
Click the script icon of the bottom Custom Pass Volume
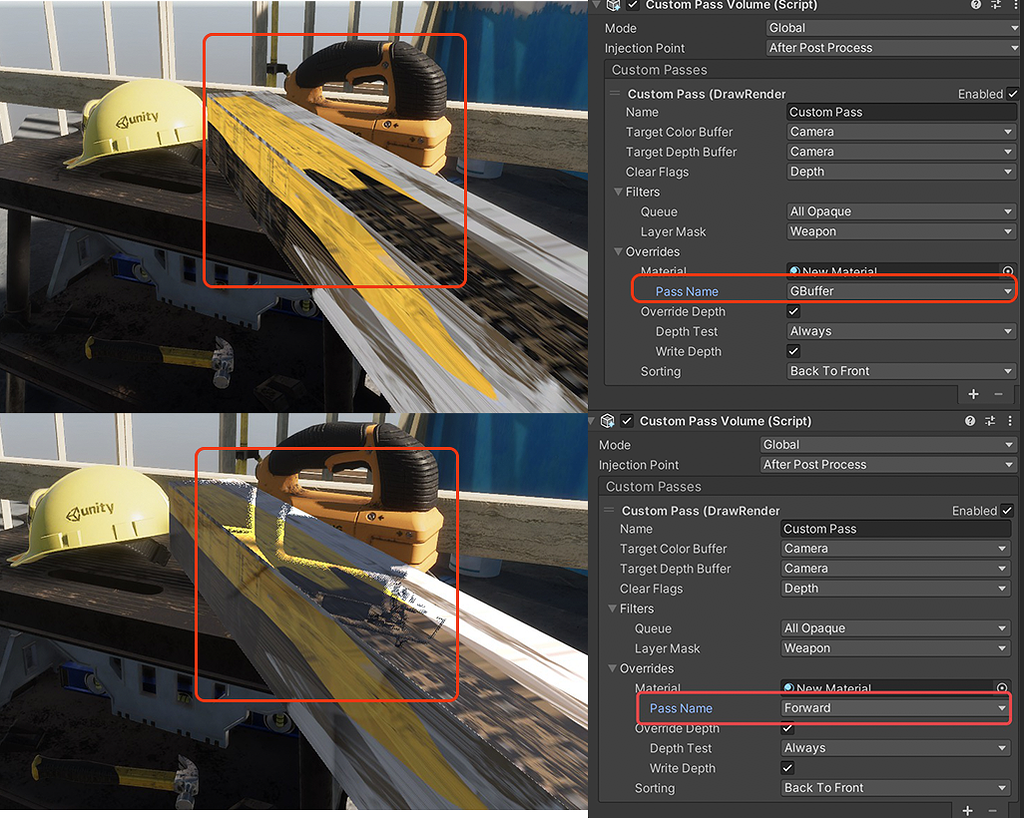(x=607, y=421)
